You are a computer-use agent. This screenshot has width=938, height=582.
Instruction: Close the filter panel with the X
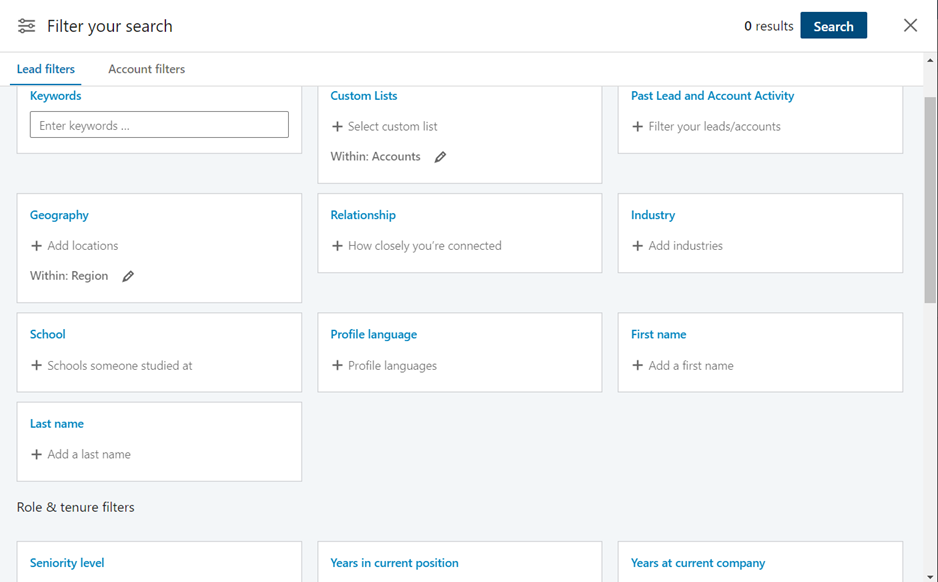click(x=910, y=25)
